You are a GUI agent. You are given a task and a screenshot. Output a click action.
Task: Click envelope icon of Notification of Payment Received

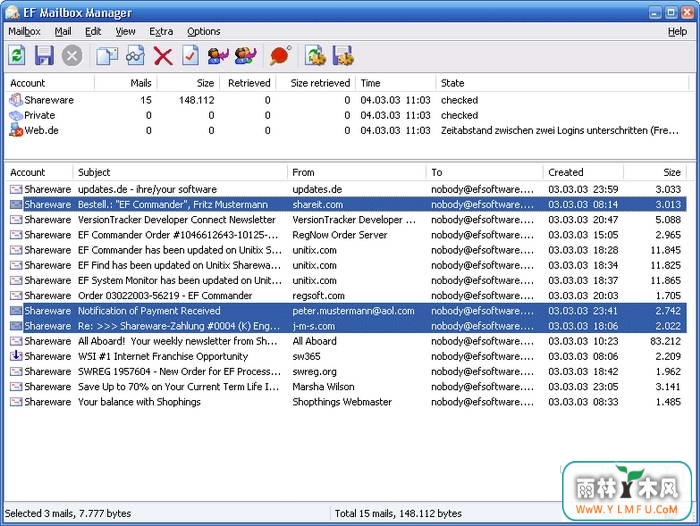(16, 311)
